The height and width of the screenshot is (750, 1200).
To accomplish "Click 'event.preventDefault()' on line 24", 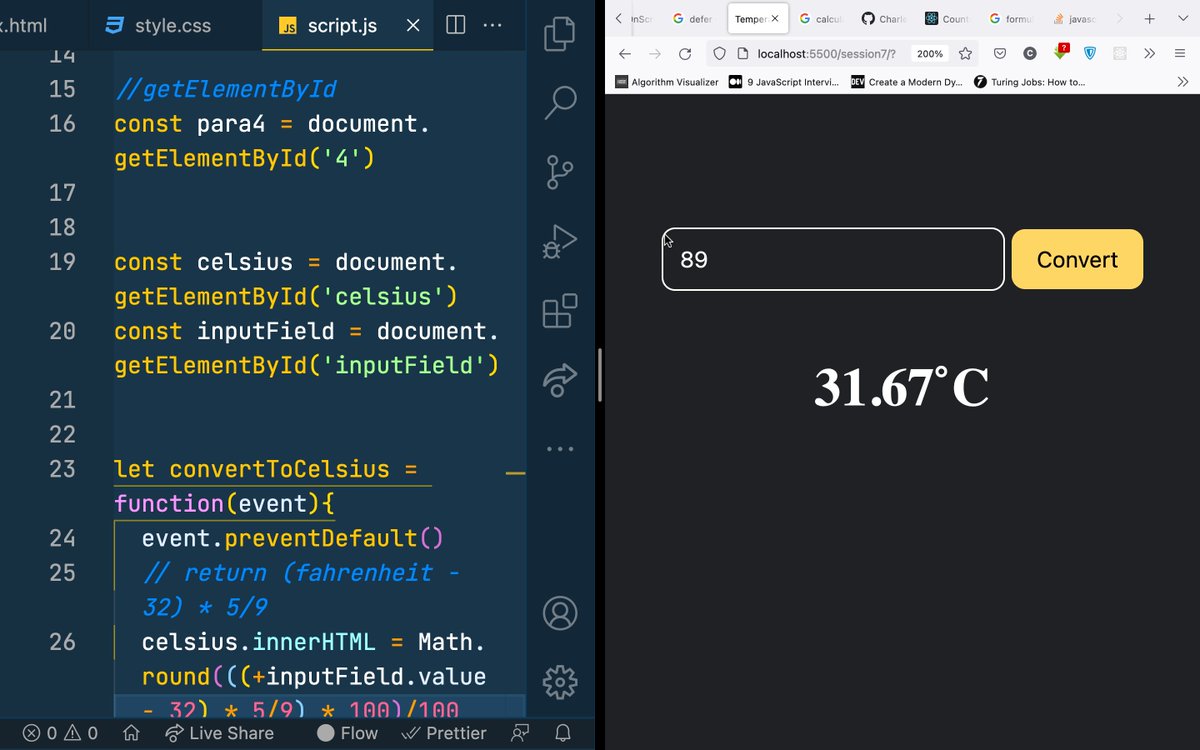I will 292,538.
